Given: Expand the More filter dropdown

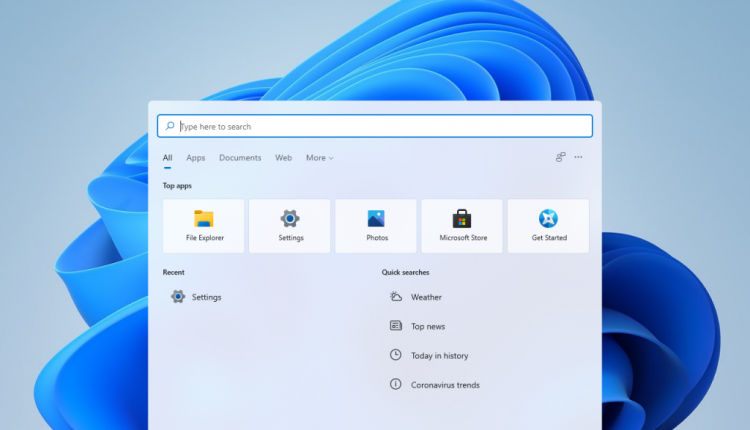Looking at the screenshot, I should tap(319, 158).
